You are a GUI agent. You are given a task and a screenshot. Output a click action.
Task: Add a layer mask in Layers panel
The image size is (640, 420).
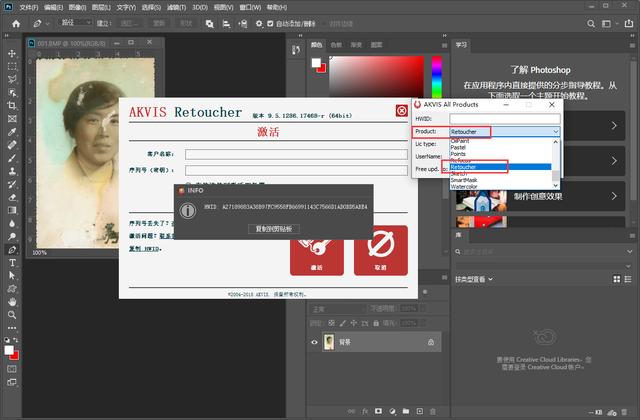[378, 411]
